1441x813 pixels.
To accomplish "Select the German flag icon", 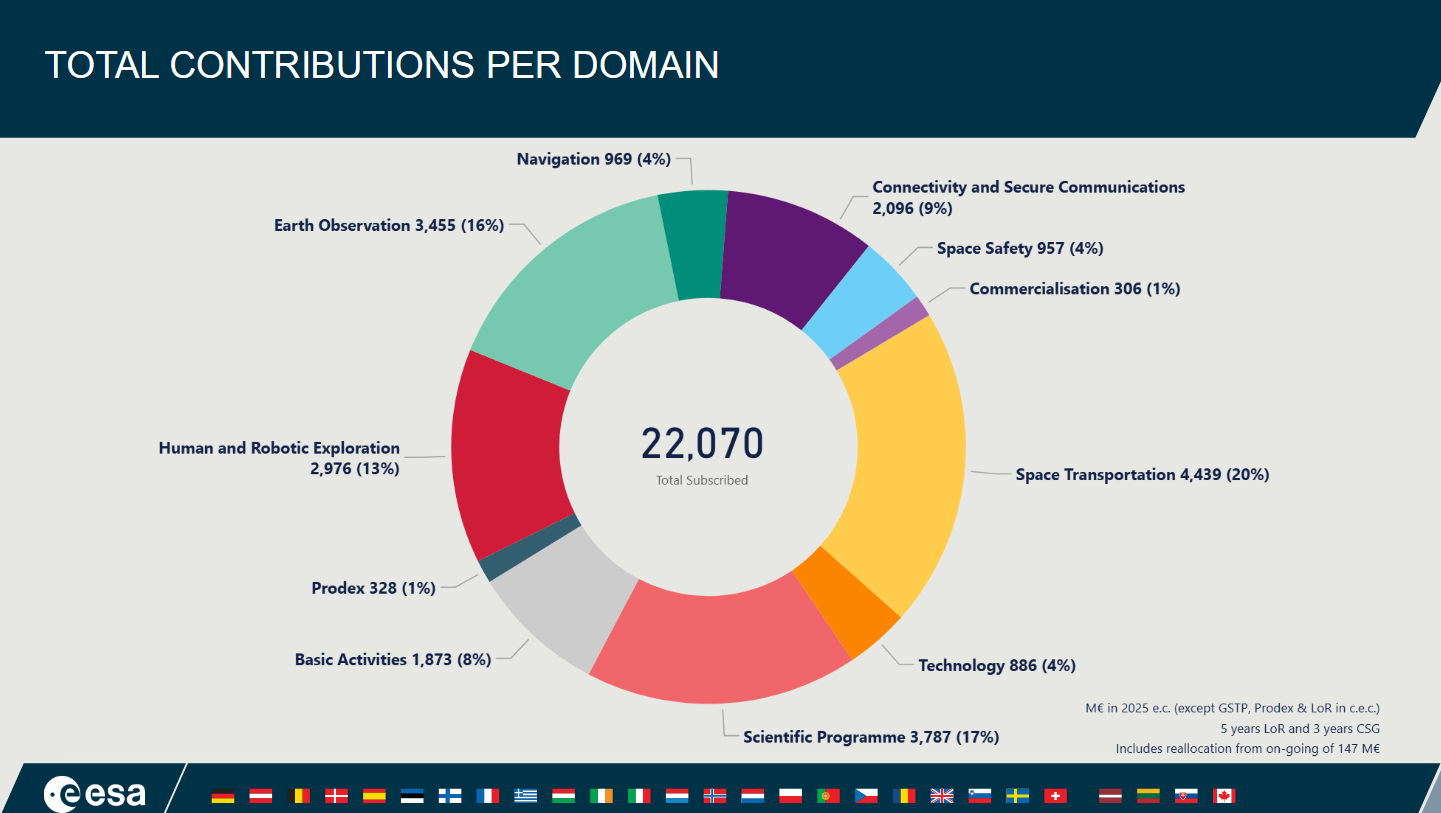I will [223, 796].
